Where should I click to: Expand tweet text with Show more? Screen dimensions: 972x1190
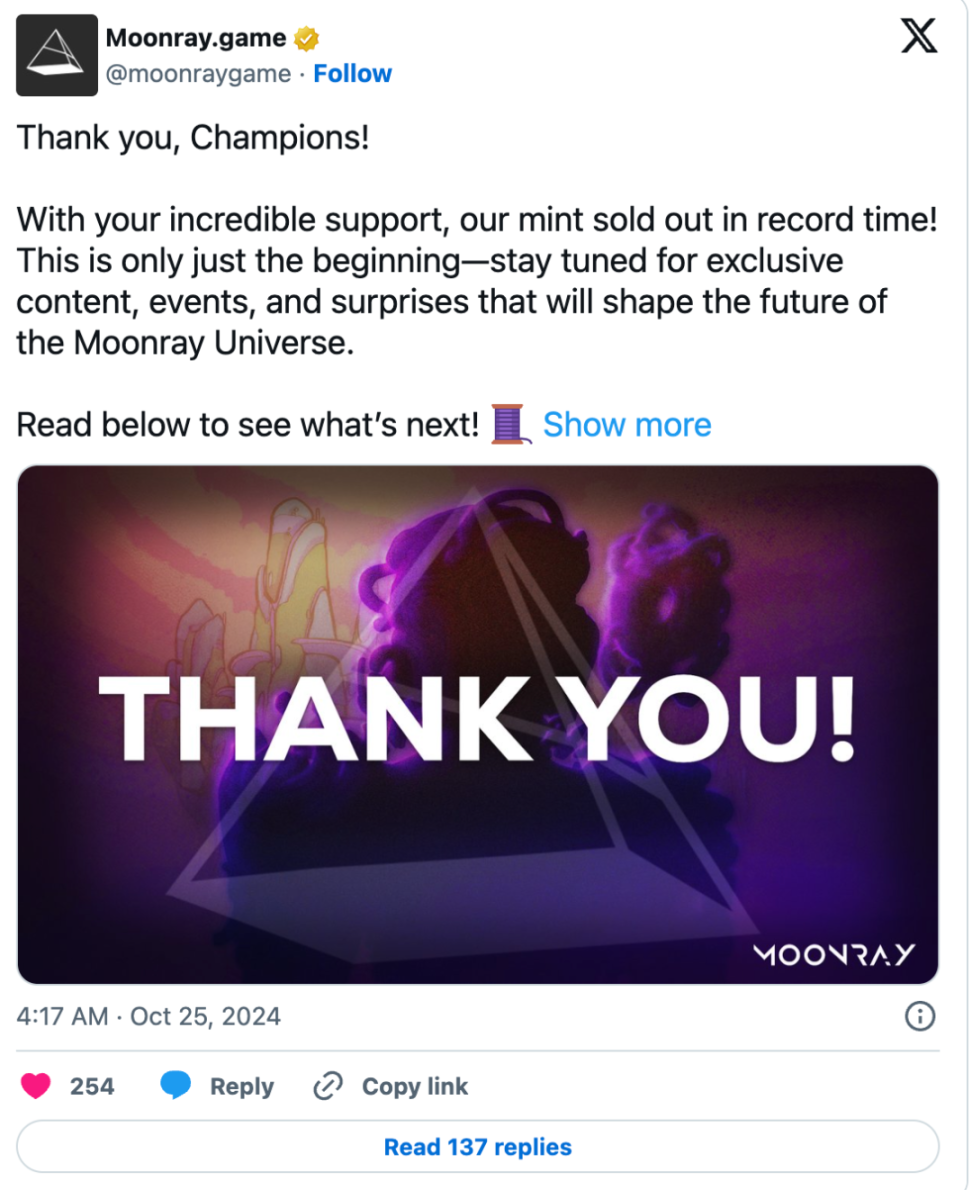[x=628, y=425]
